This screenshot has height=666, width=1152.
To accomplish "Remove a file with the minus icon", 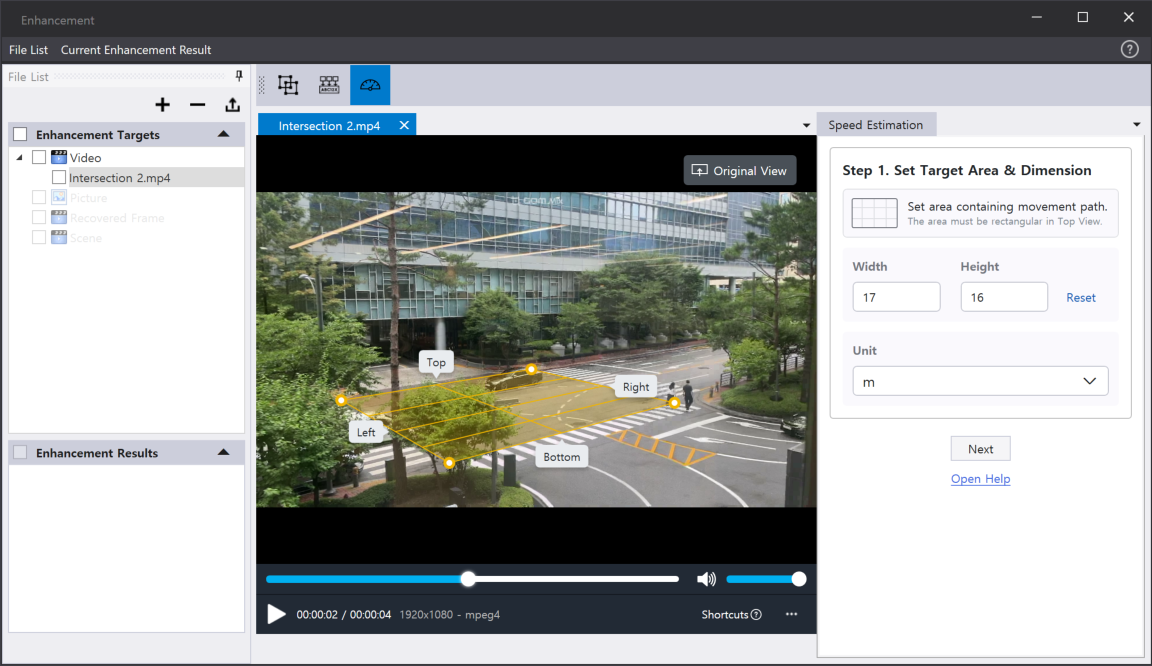I will 197,105.
